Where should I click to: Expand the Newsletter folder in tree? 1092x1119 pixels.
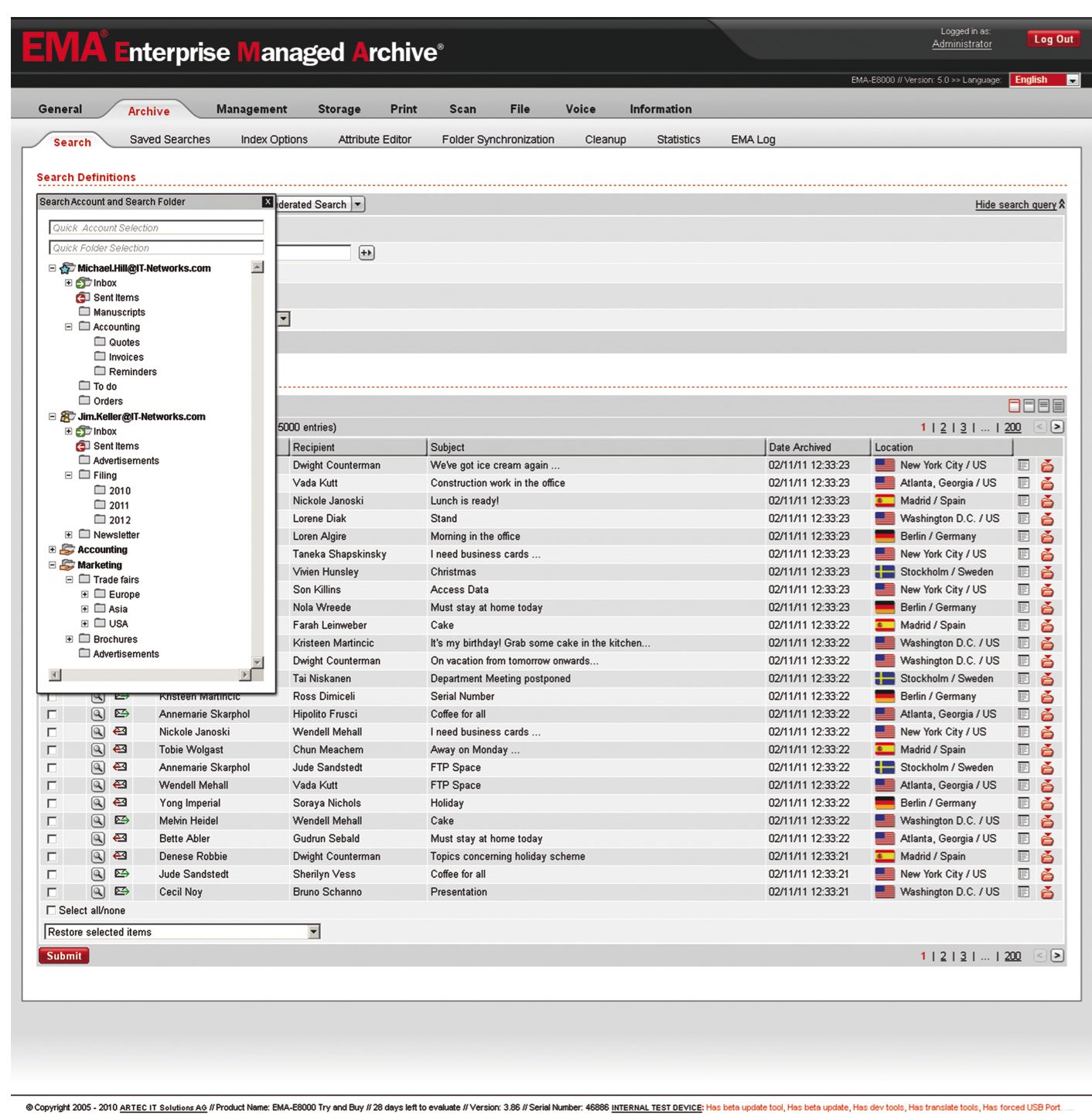point(69,535)
